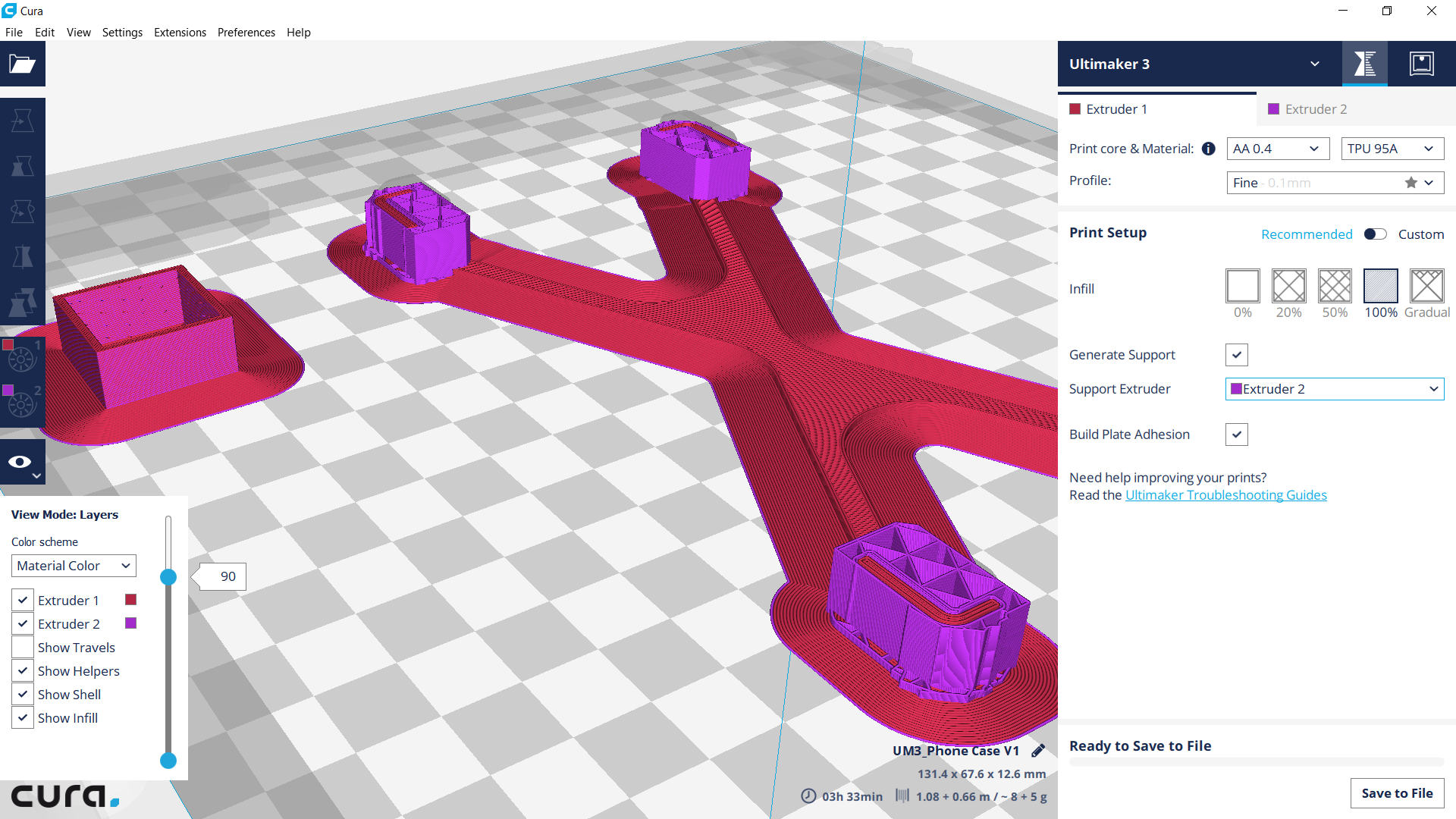Click Save to File button
The width and height of the screenshot is (1456, 819).
[1397, 793]
